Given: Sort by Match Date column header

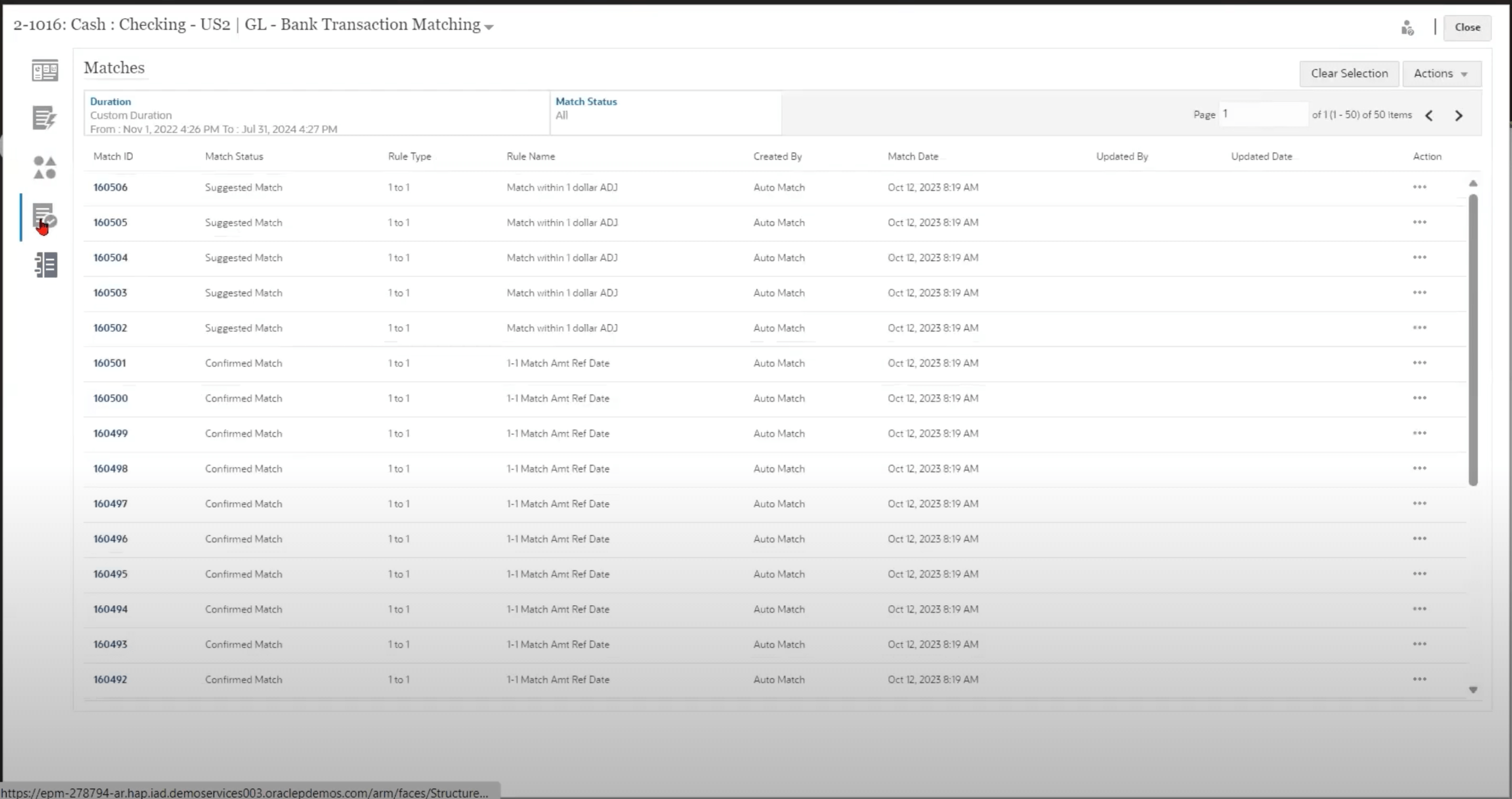Looking at the screenshot, I should [912, 157].
